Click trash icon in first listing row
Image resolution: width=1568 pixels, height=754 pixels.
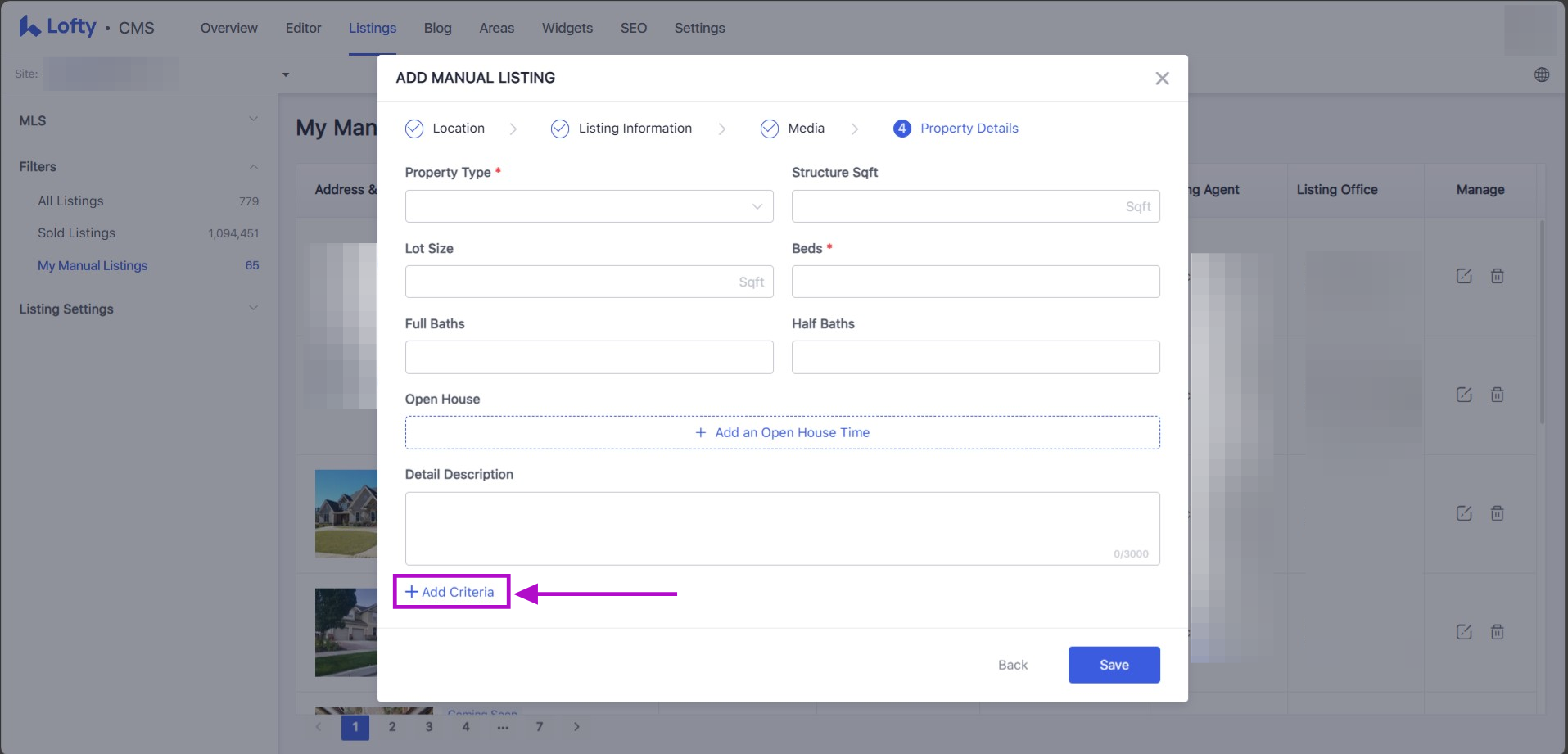[1497, 276]
